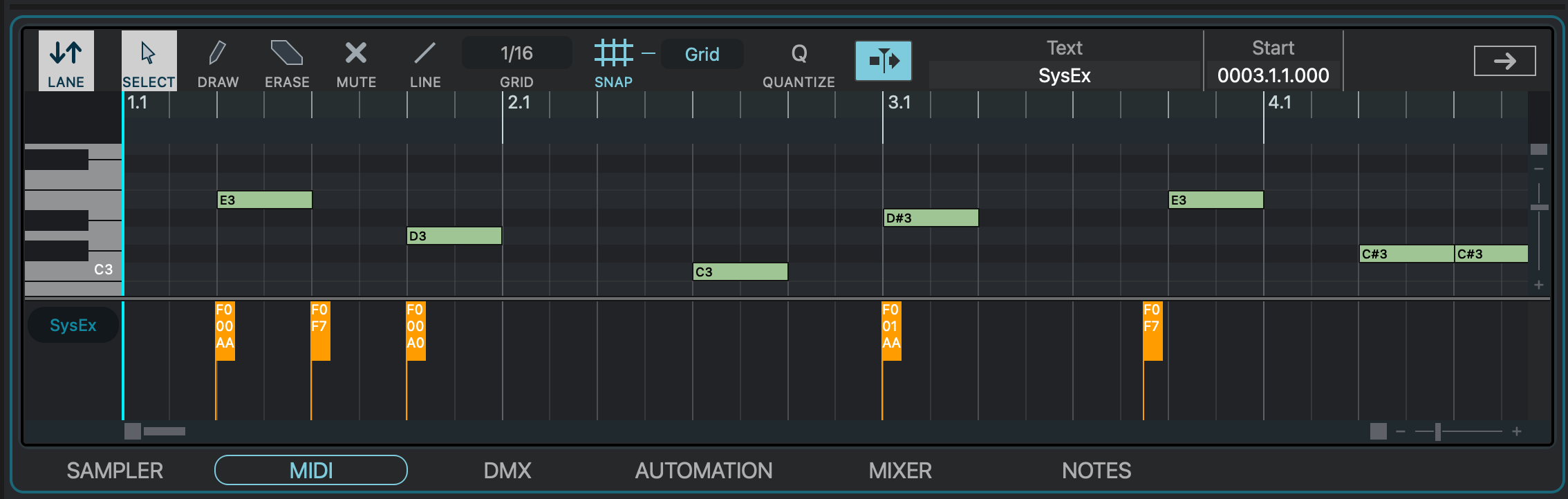Image resolution: width=1568 pixels, height=499 pixels.
Task: Click the Start position field
Action: pos(1273,75)
